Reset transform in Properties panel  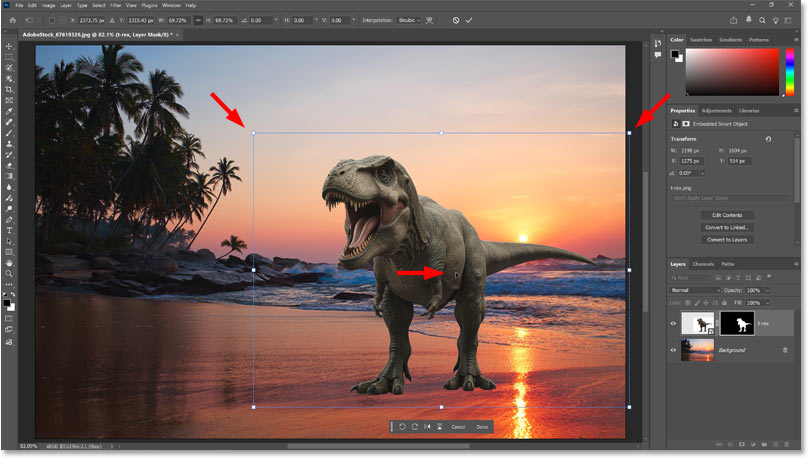[768, 139]
